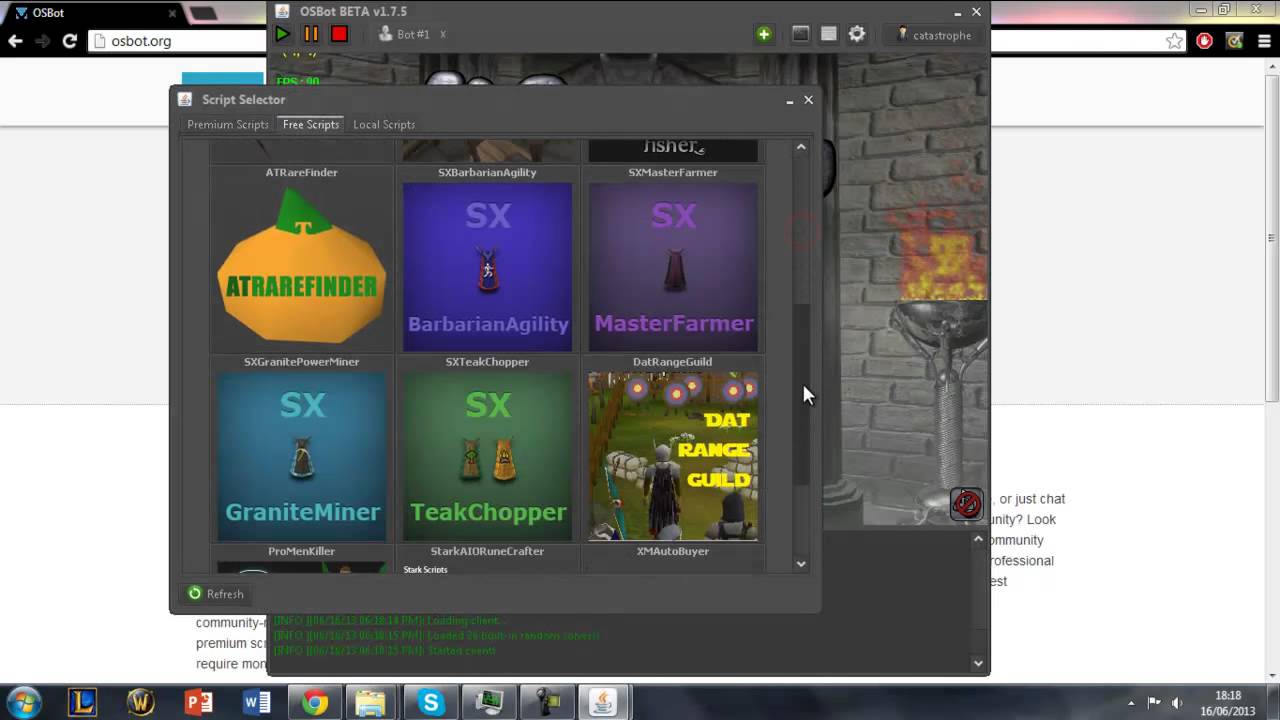Click the list-panel icon beside the settings gear

tap(828, 34)
